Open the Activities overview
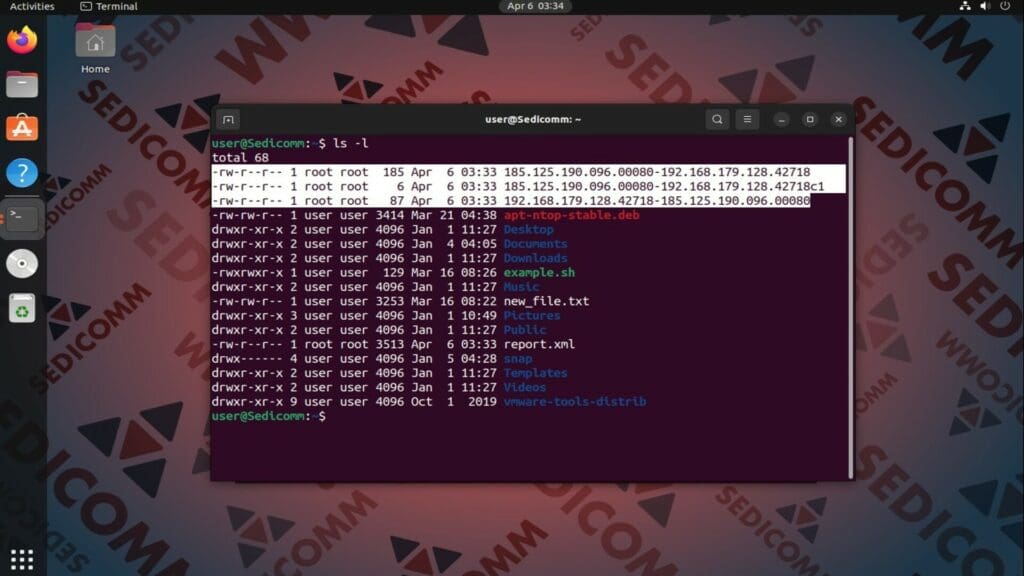The height and width of the screenshot is (576, 1024). tap(32, 6)
